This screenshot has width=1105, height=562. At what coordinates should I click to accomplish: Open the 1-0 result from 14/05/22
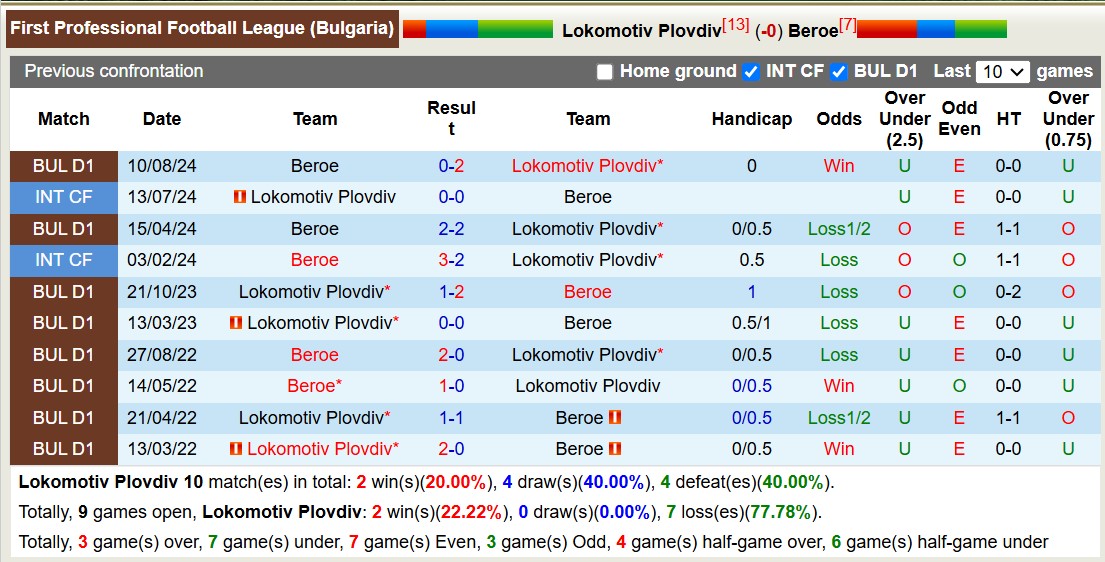451,386
